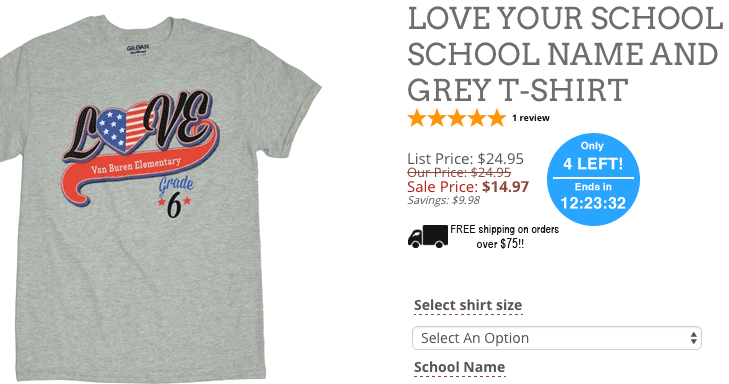Click the Gildan neck label on shirt
The width and height of the screenshot is (729, 384).
tap(138, 49)
